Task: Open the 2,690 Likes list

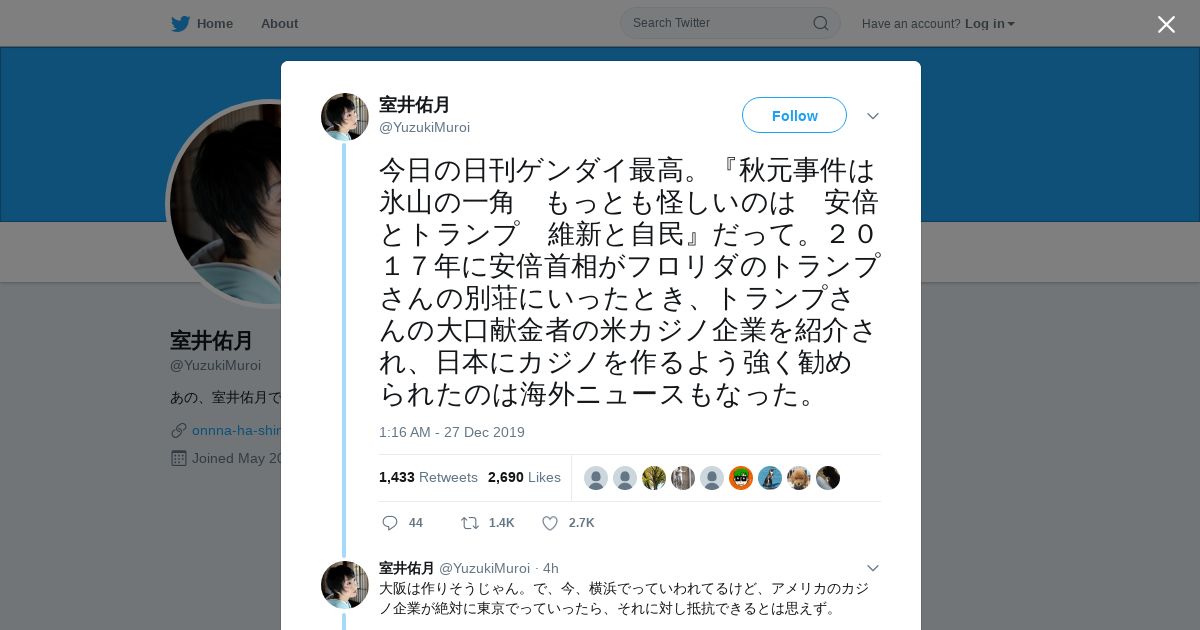Action: coord(524,477)
